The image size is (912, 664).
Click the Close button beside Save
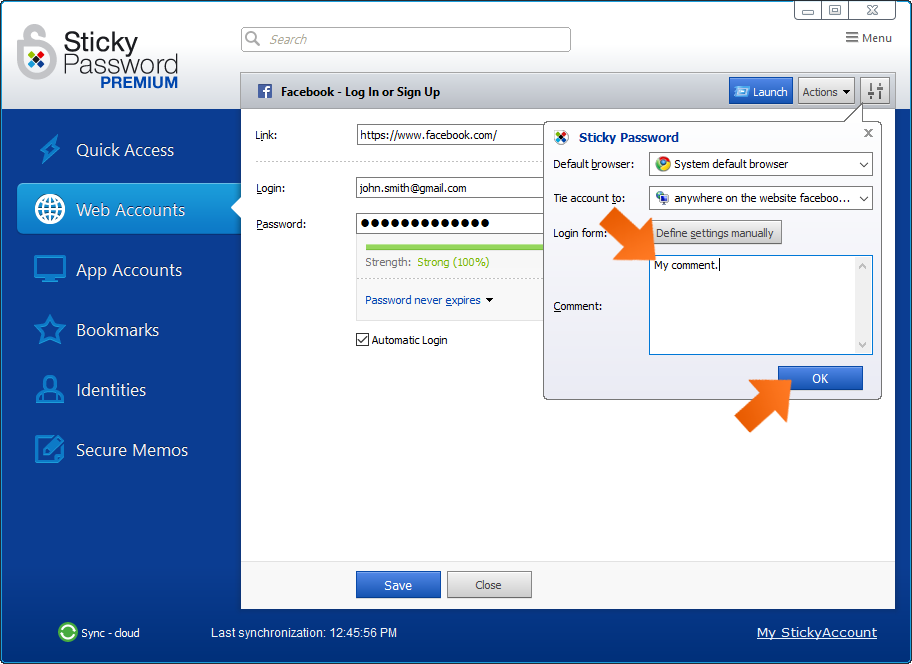click(489, 585)
